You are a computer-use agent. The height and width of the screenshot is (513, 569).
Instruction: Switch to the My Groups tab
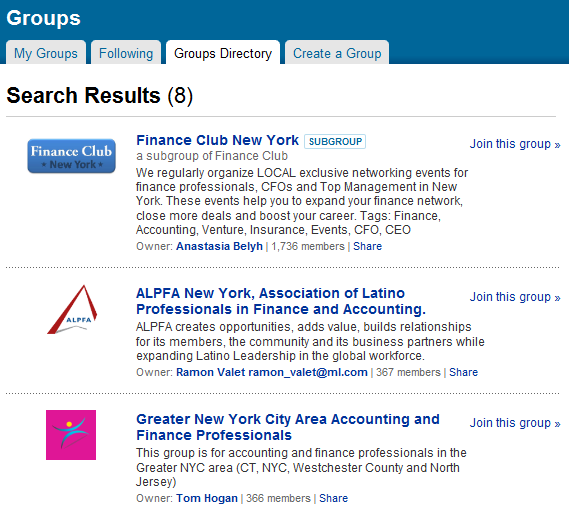click(x=46, y=53)
